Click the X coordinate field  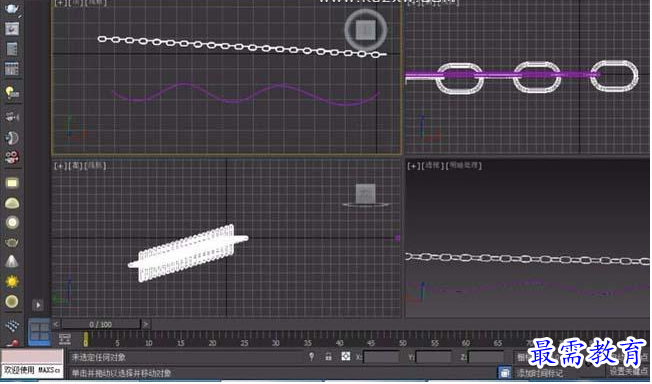[x=381, y=357]
